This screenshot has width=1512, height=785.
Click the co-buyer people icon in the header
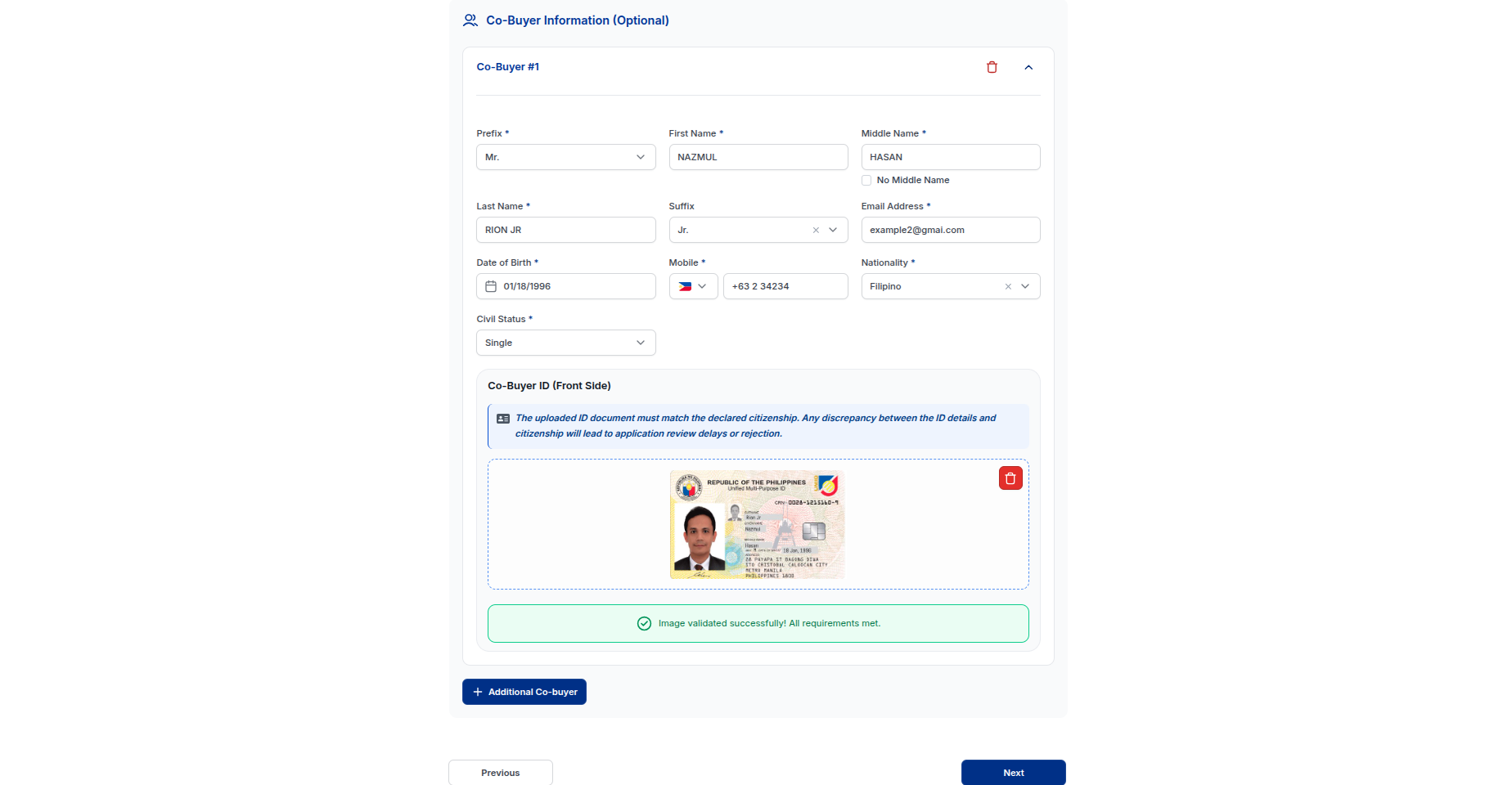point(470,20)
